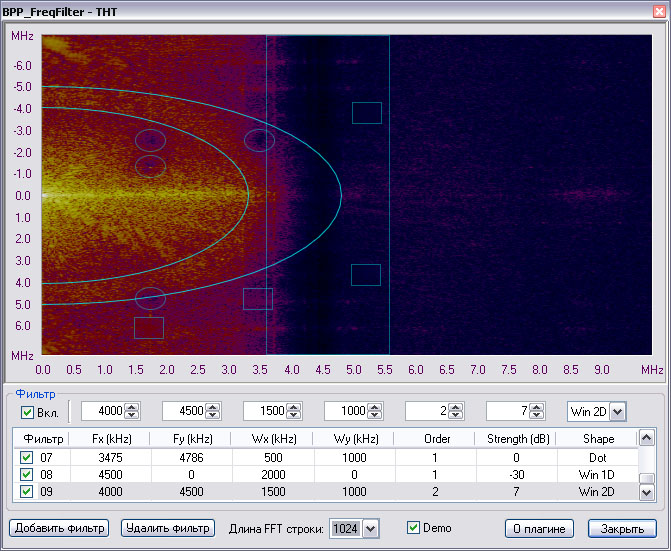Decrease the Fy value 4500 with down arrow
Image resolution: width=671 pixels, height=551 pixels.
[x=214, y=415]
